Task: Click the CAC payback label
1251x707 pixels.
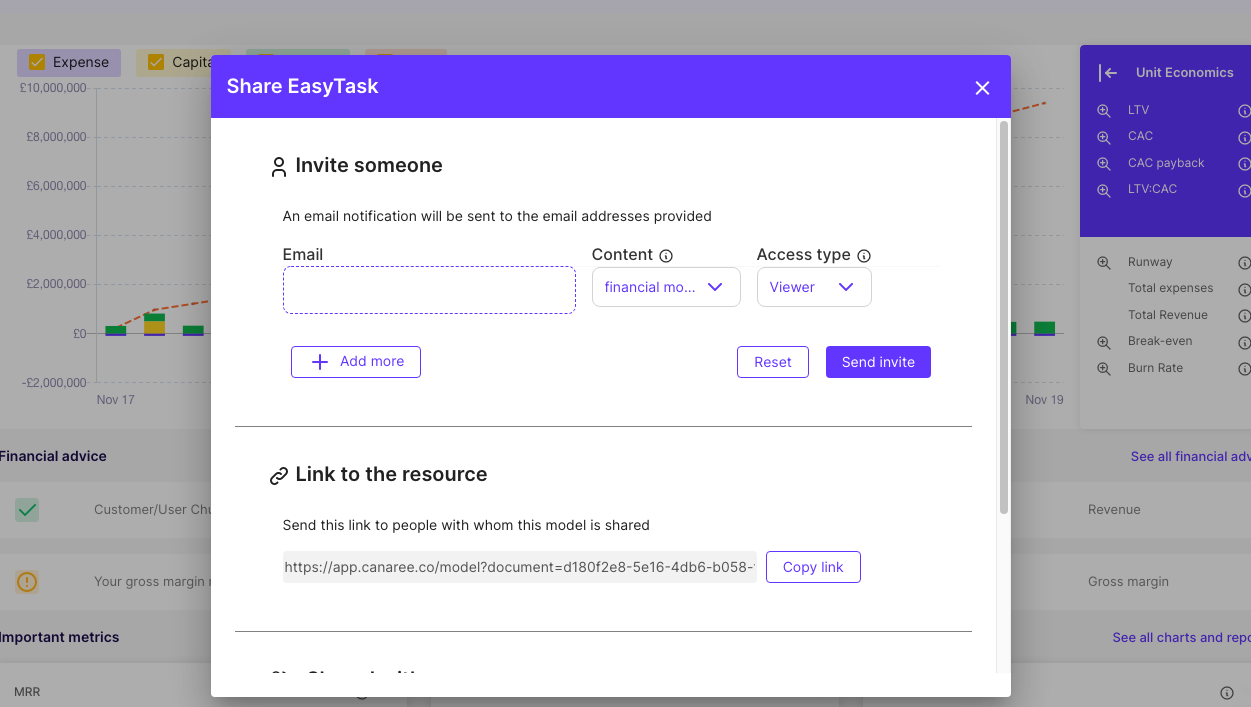Action: tap(1166, 163)
